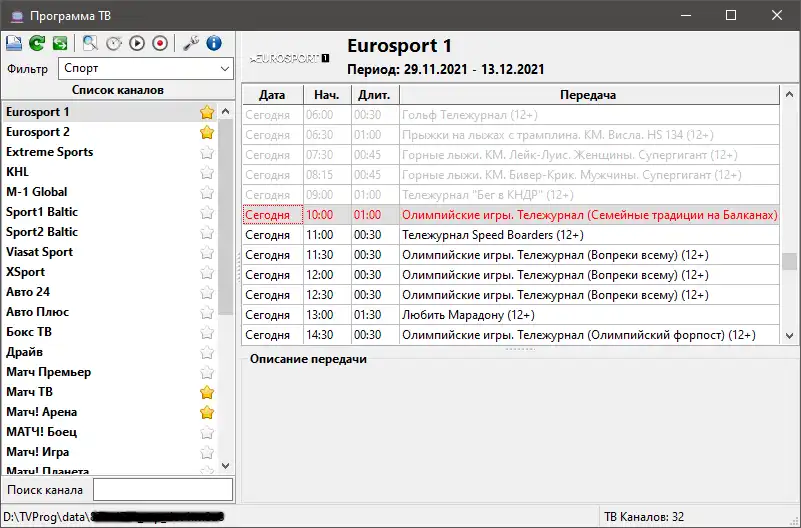Focus the Поиск канала search field

tap(163, 490)
